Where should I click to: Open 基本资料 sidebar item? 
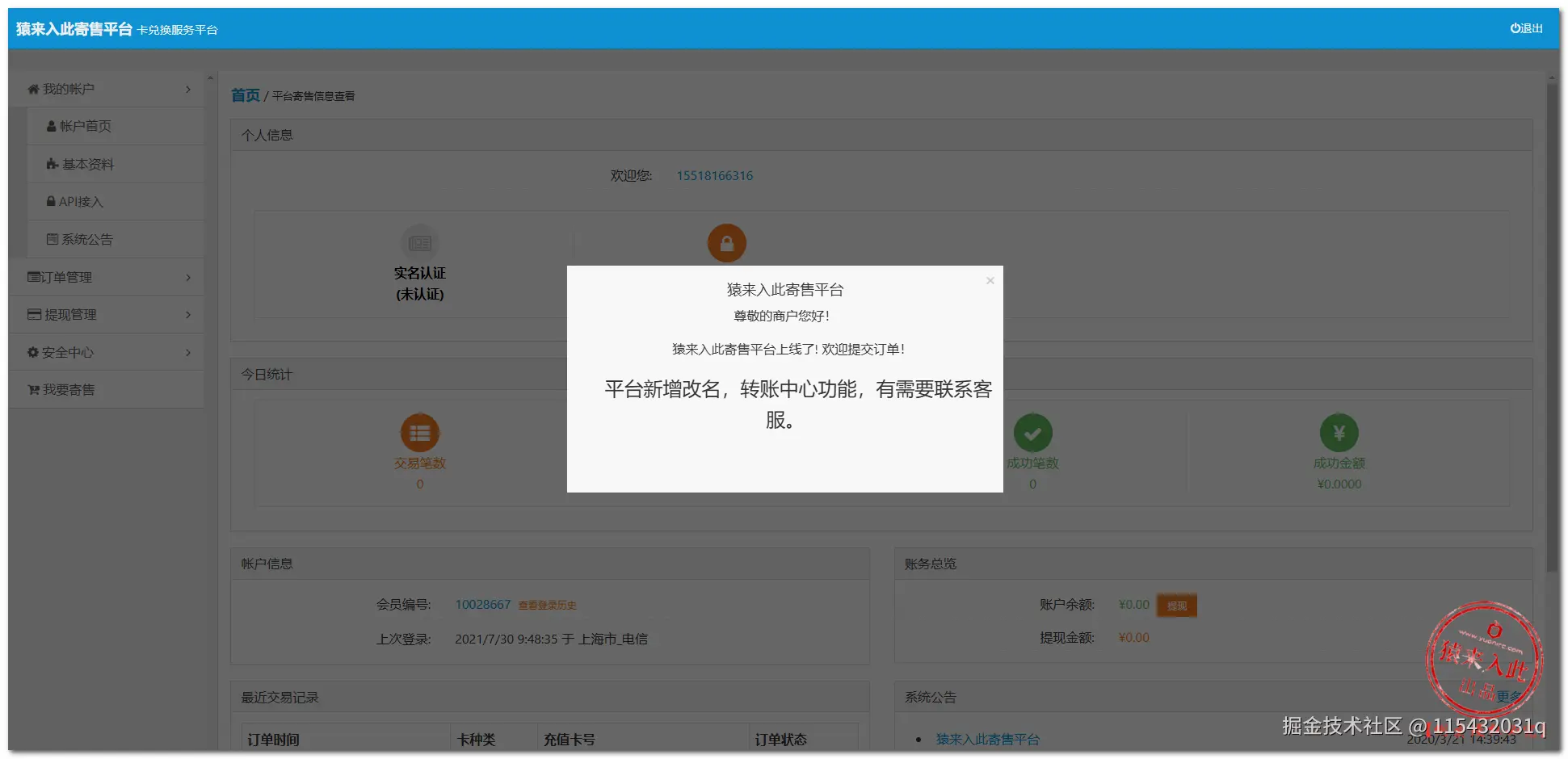point(115,164)
